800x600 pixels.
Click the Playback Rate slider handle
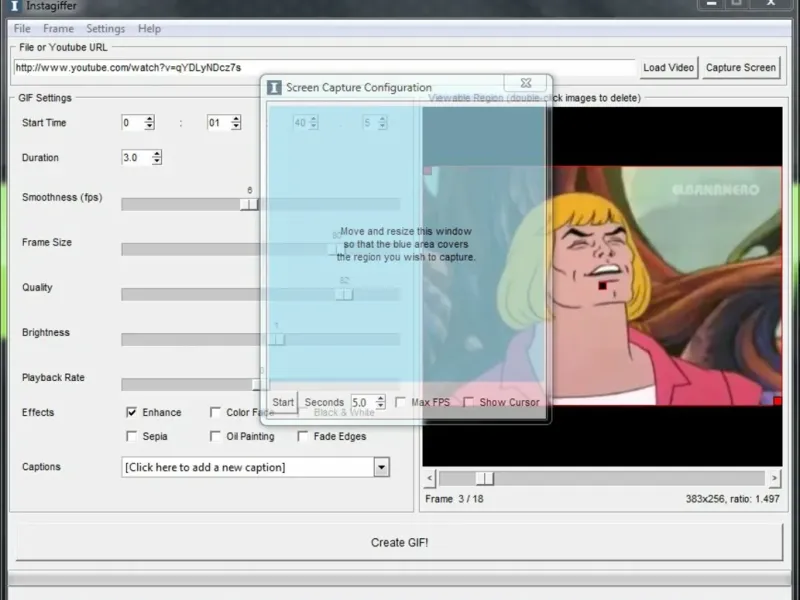pos(261,384)
